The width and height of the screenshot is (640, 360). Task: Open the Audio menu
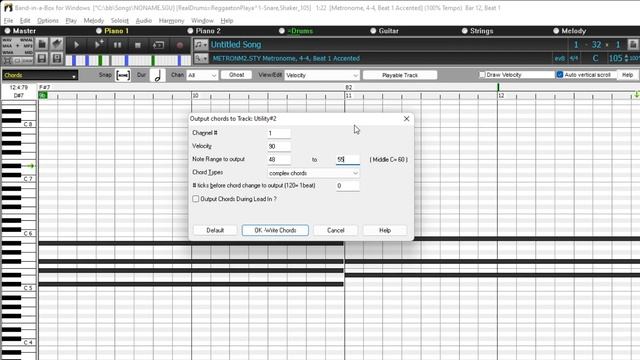coord(144,20)
